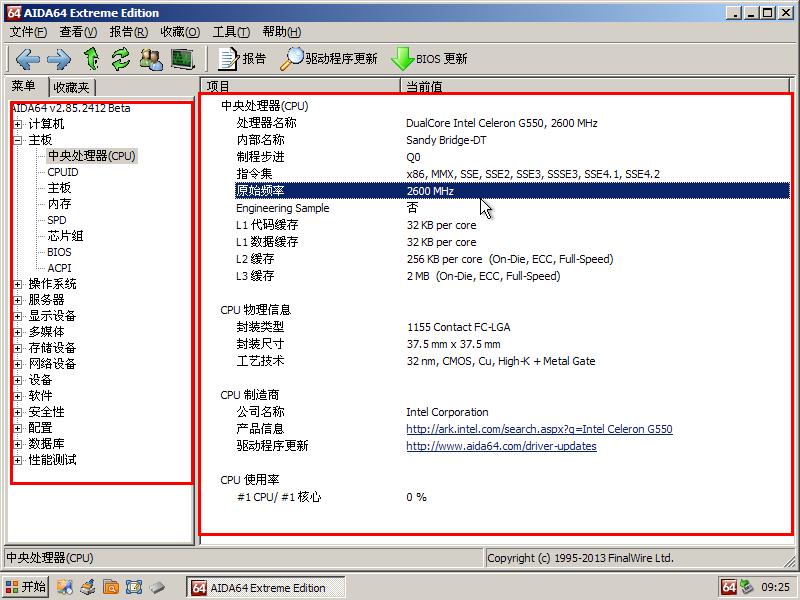
Task: Click the AIDA64 tray icon
Action: pos(729,587)
